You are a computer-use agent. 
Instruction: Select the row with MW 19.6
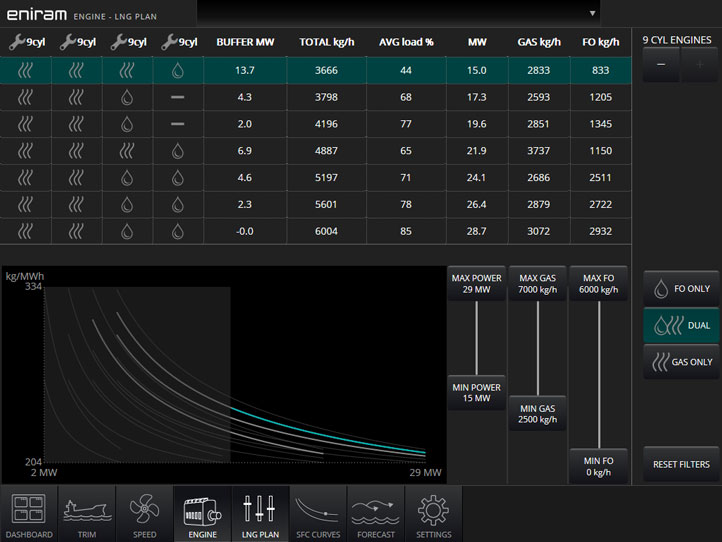point(315,124)
